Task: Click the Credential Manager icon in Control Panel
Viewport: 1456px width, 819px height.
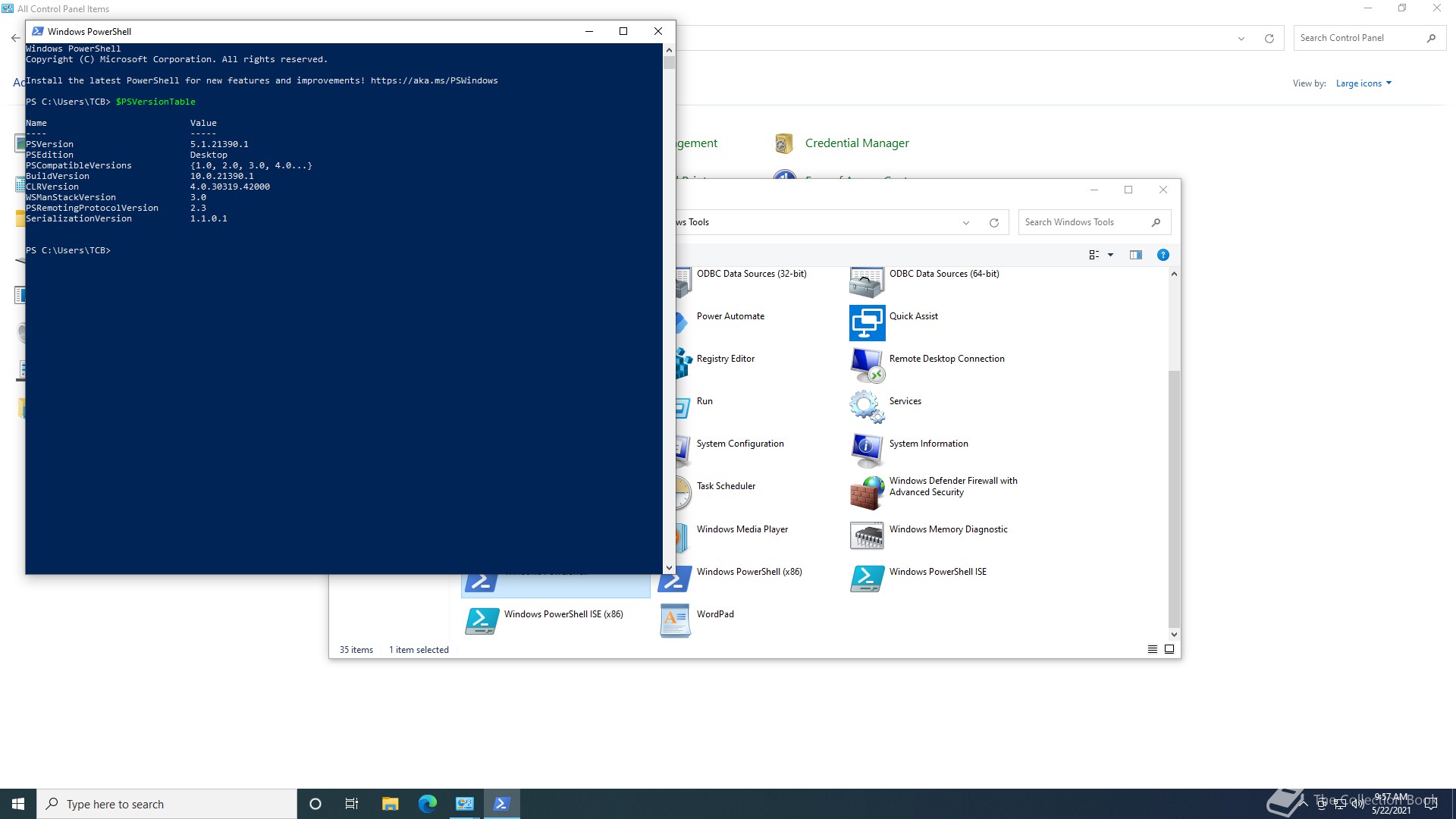Action: [784, 143]
